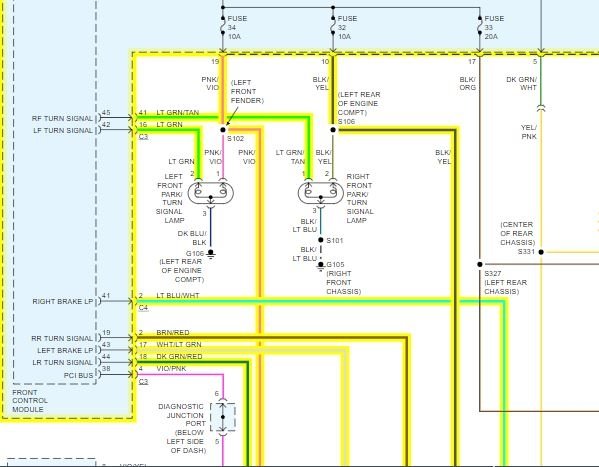Viewport: 599px width, 467px height.
Task: Click the 'BRN/RED' wire label
Action: pyautogui.click(x=173, y=332)
